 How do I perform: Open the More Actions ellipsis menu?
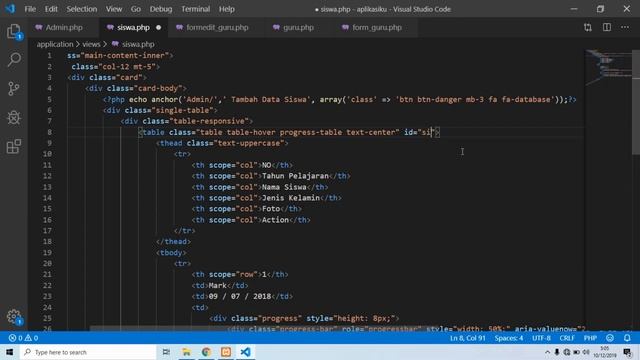[x=625, y=27]
